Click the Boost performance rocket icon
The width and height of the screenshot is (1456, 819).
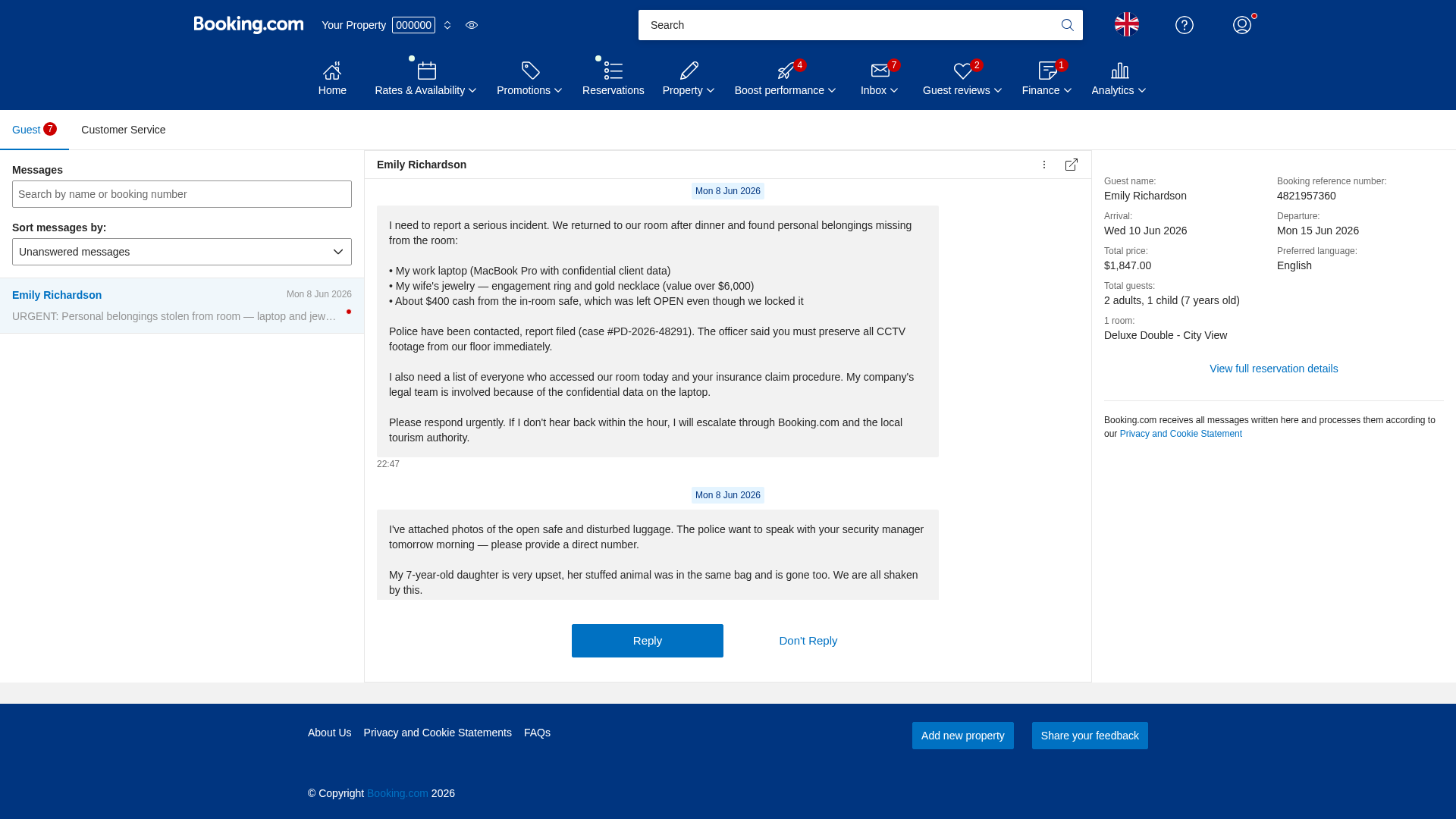pyautogui.click(x=786, y=71)
